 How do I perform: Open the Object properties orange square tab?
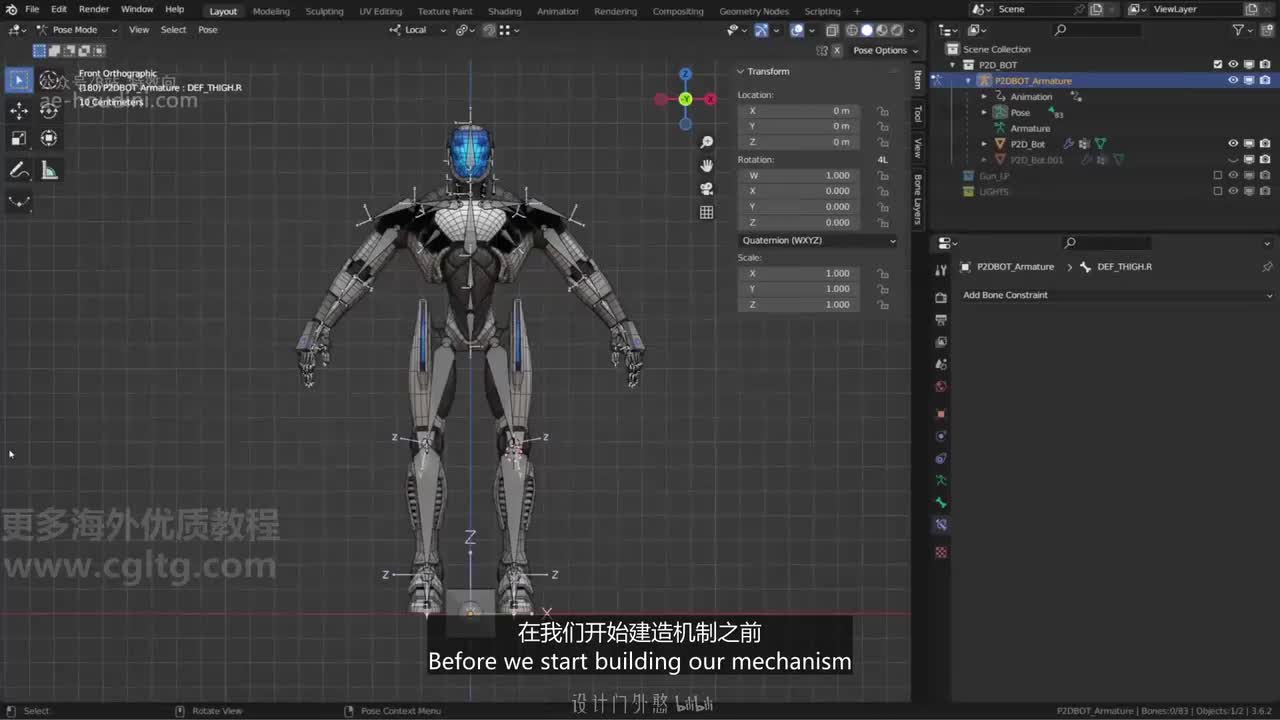941,414
